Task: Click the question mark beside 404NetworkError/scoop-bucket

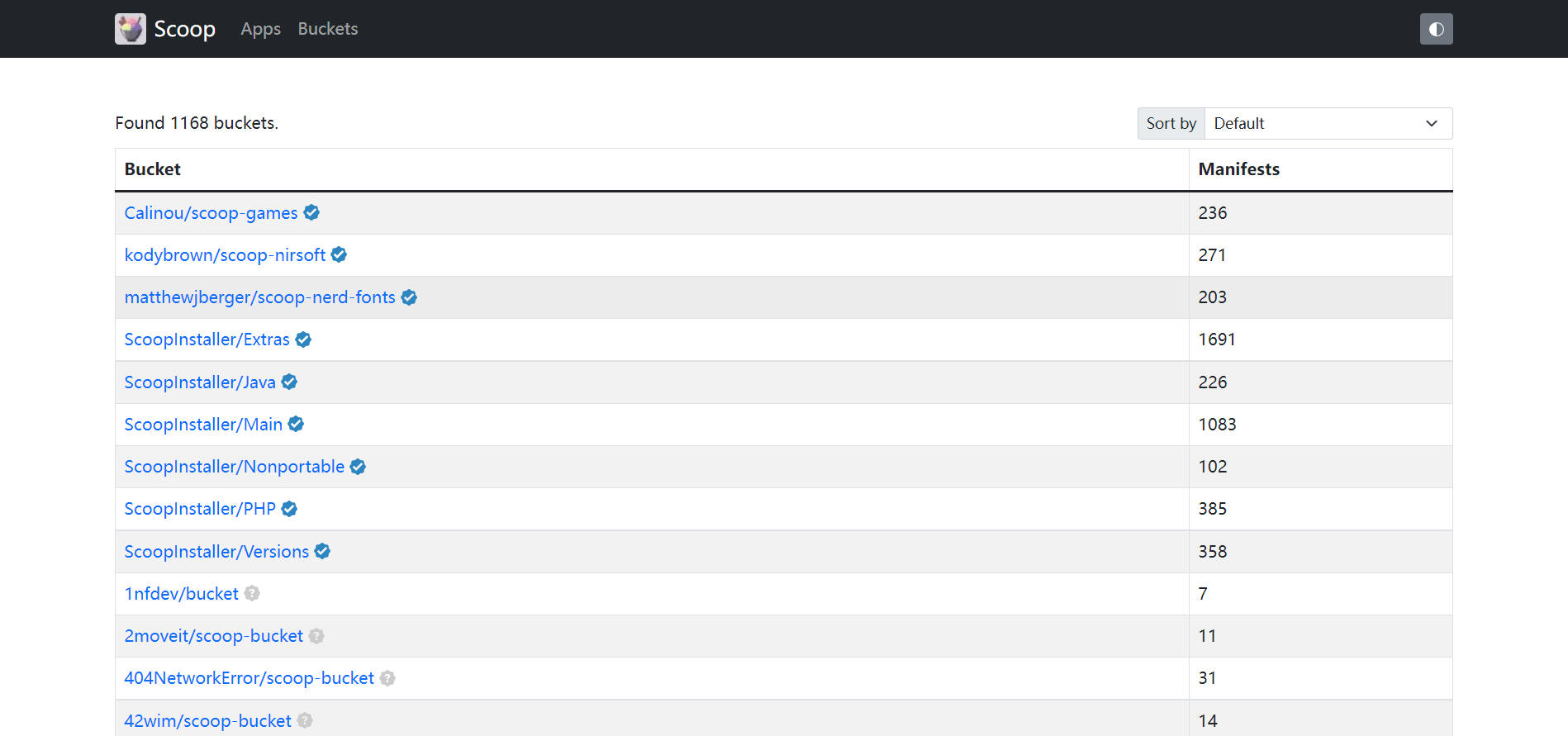Action: click(387, 677)
